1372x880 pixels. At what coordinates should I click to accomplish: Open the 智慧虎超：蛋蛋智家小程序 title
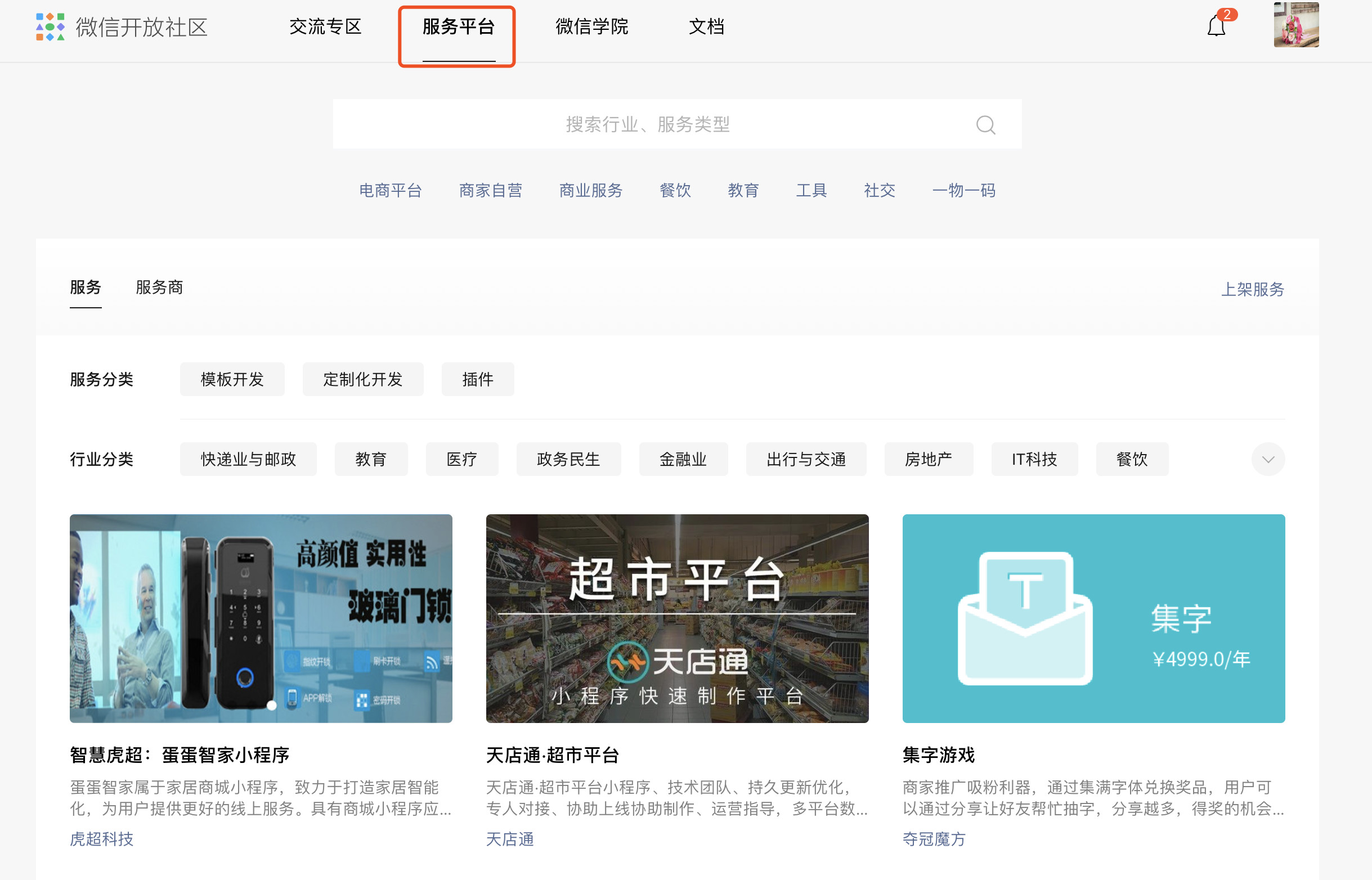[x=180, y=756]
